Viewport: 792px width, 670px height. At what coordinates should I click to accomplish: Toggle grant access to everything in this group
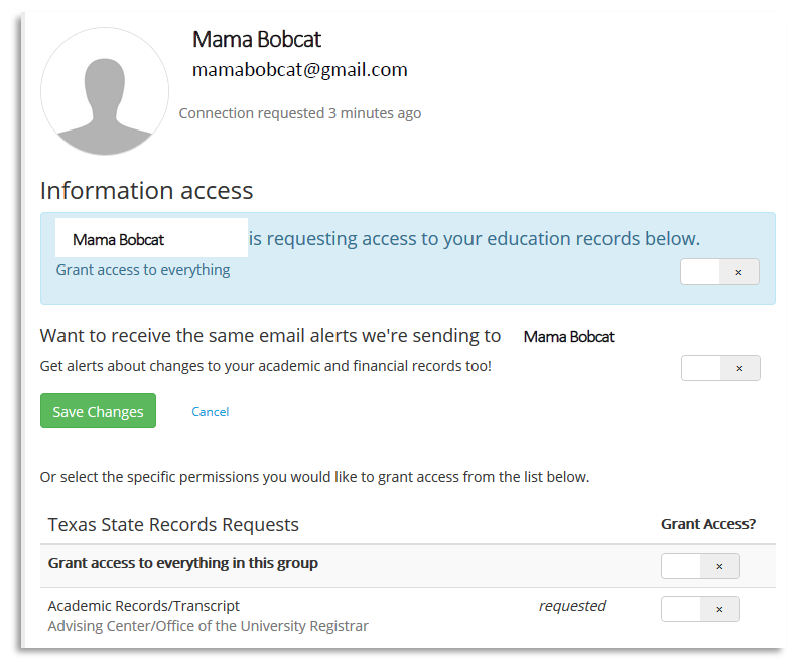coord(700,566)
